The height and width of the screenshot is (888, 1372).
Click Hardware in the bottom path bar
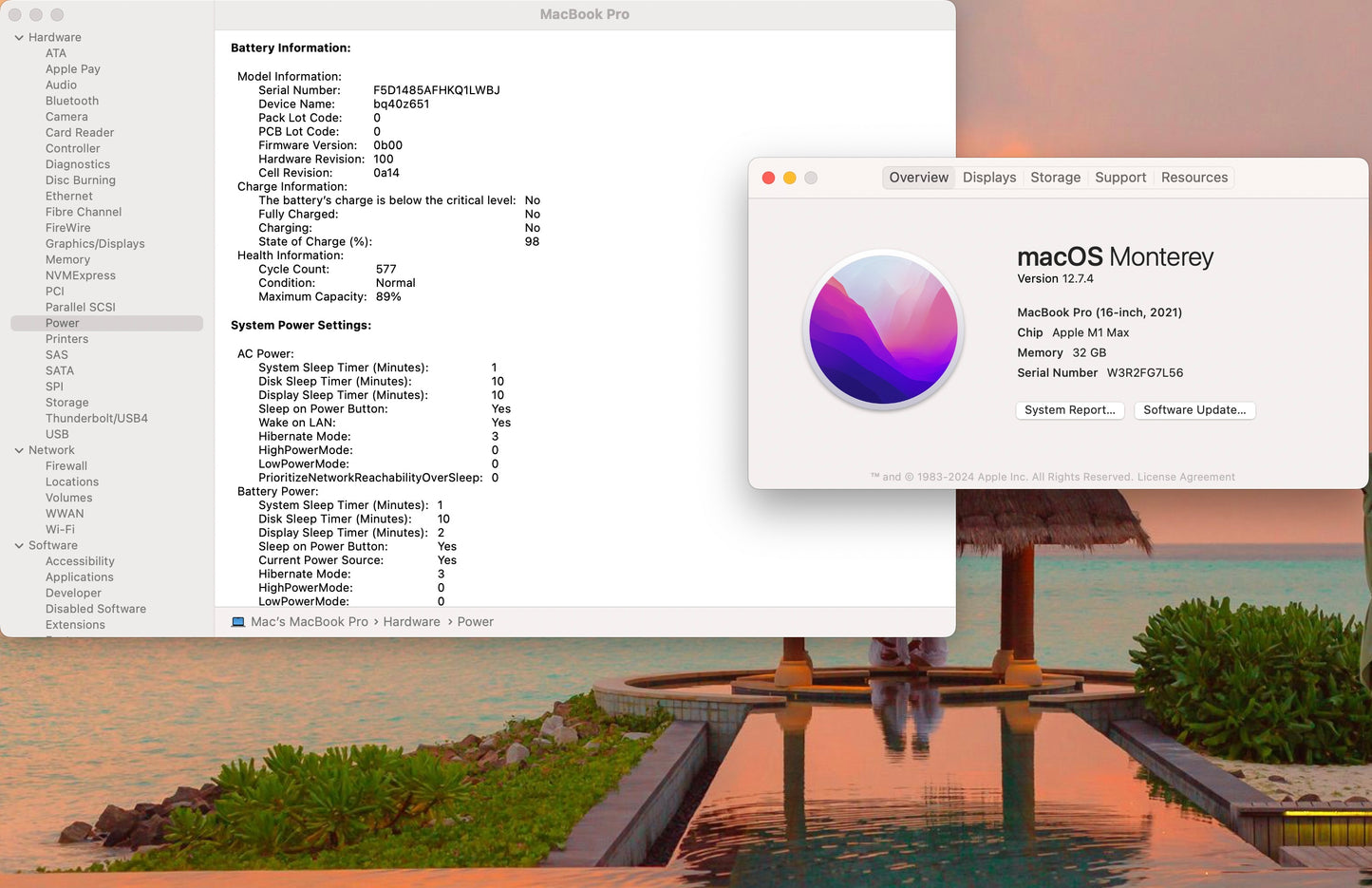coord(411,622)
